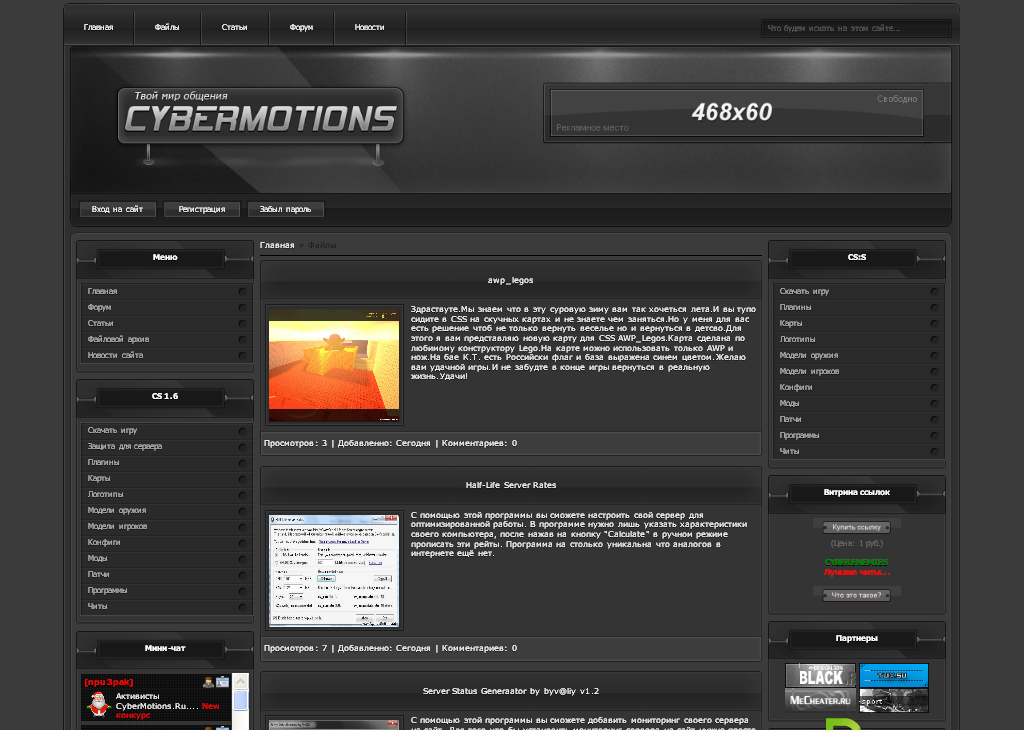
Task: Open Программы under CS 1.6
Action: pos(165,590)
